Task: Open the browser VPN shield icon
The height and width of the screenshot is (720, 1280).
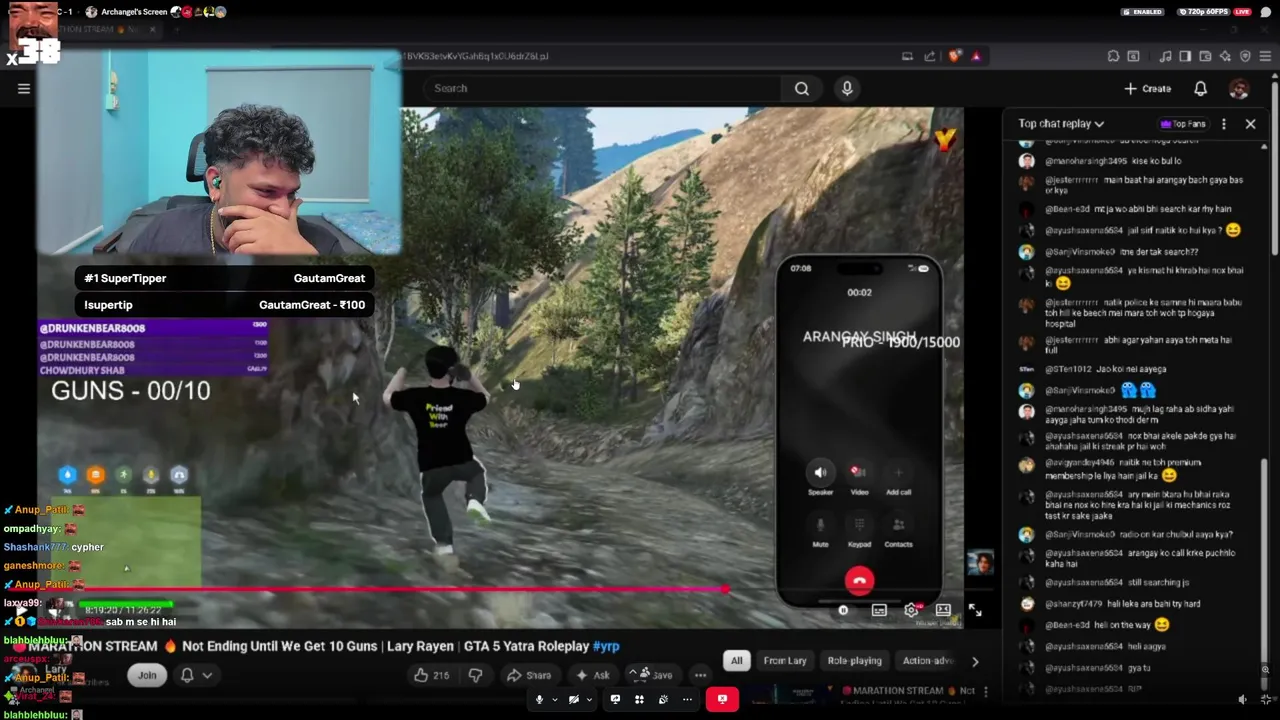Action: click(x=1245, y=56)
